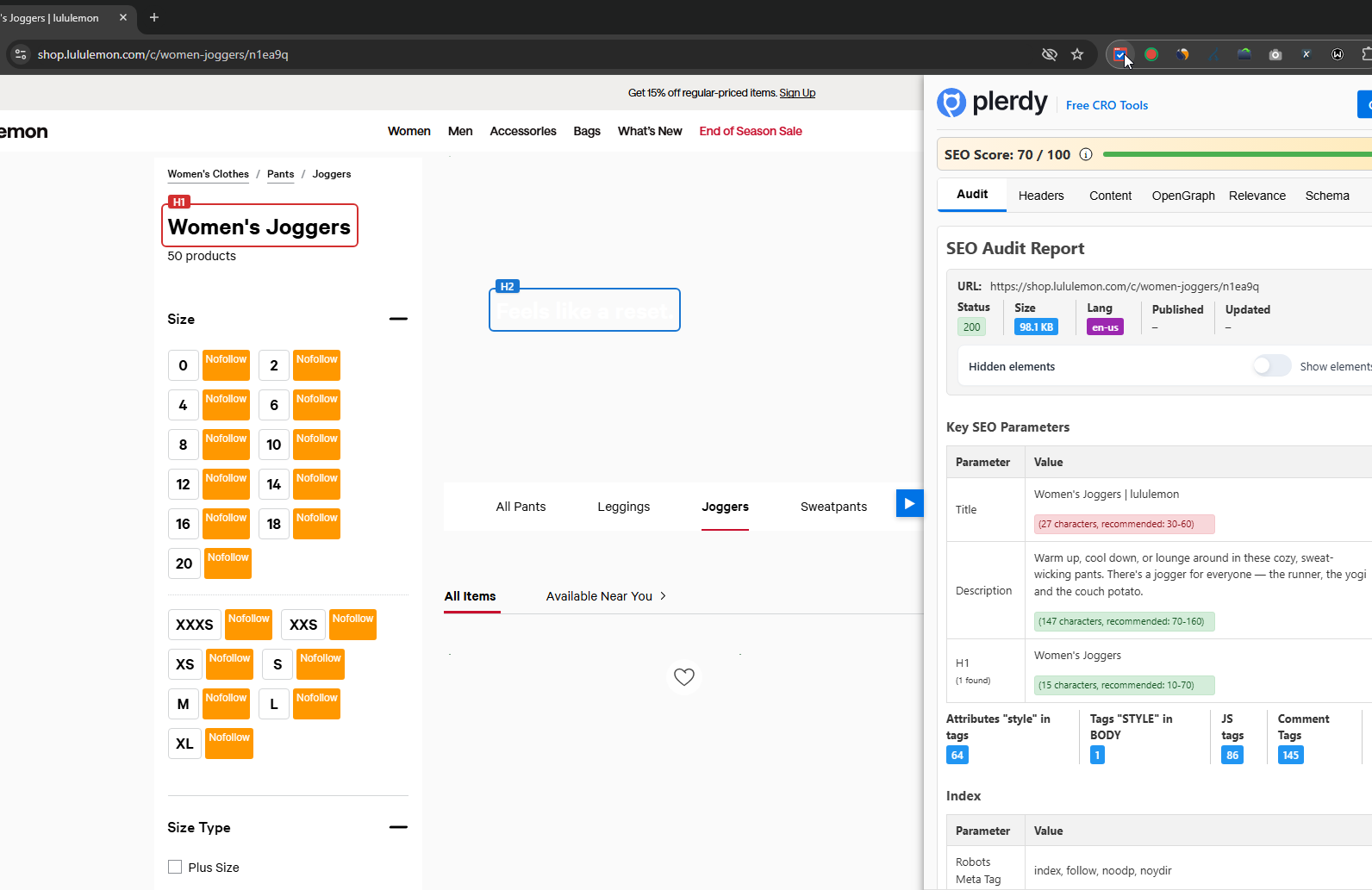Select the All Pants category tab
The image size is (1372, 890).
coord(521,507)
